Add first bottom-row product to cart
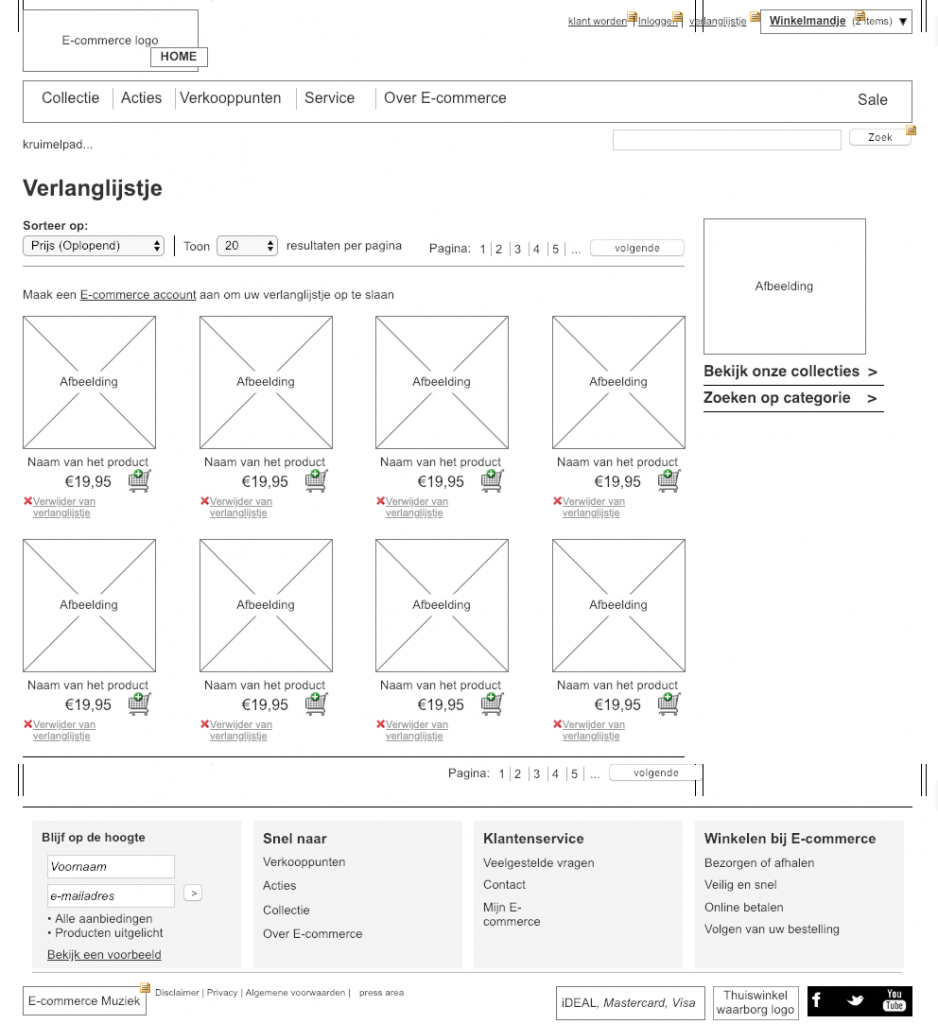 coord(140,703)
